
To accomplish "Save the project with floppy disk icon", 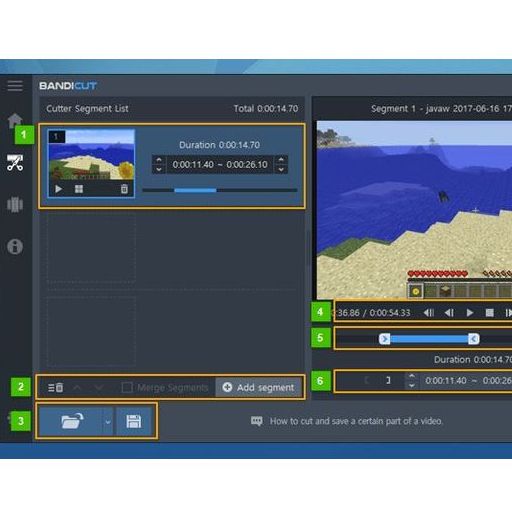I will pyautogui.click(x=134, y=421).
